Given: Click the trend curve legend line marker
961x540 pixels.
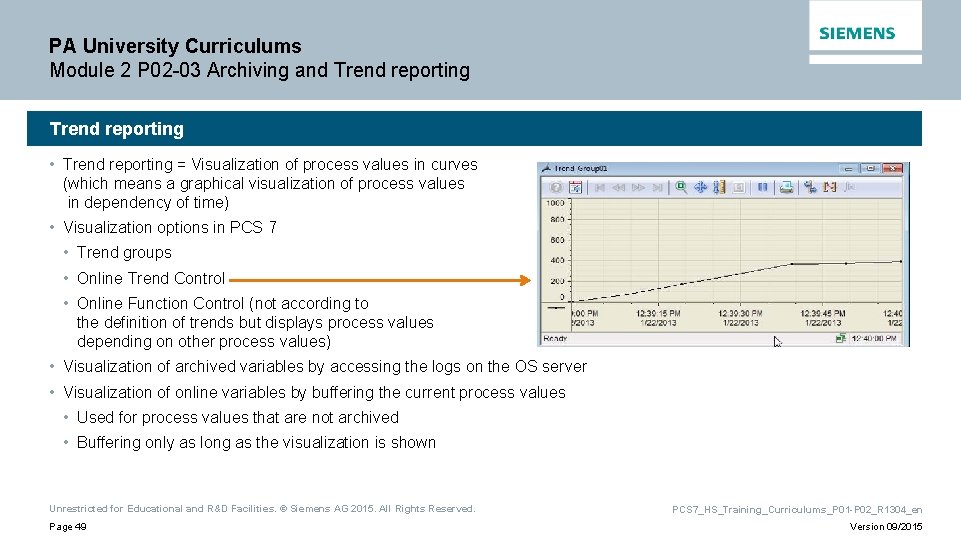Looking at the screenshot, I should click(x=555, y=308).
